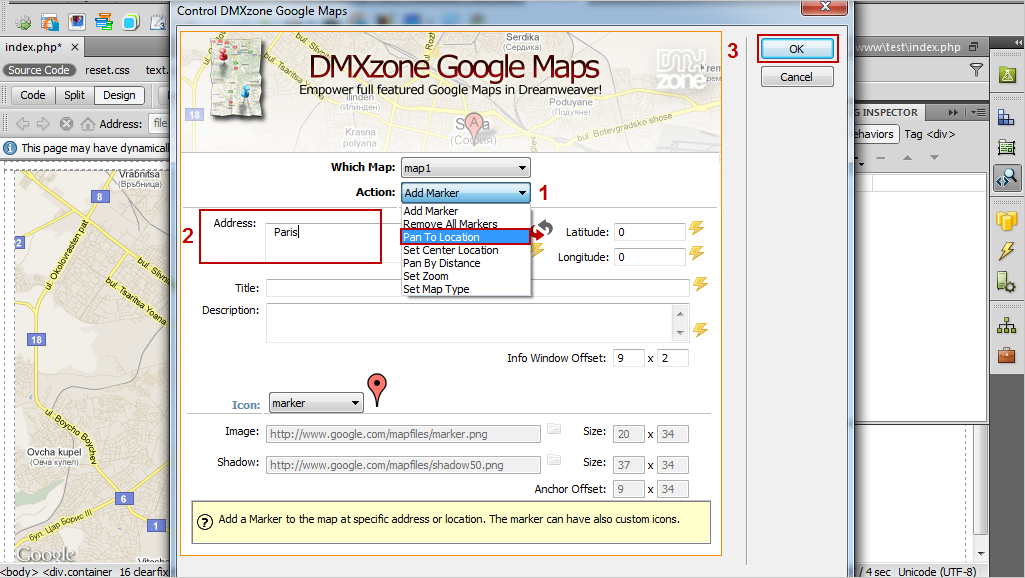
Task: Click the Description scrollbar up arrow
Action: [680, 313]
